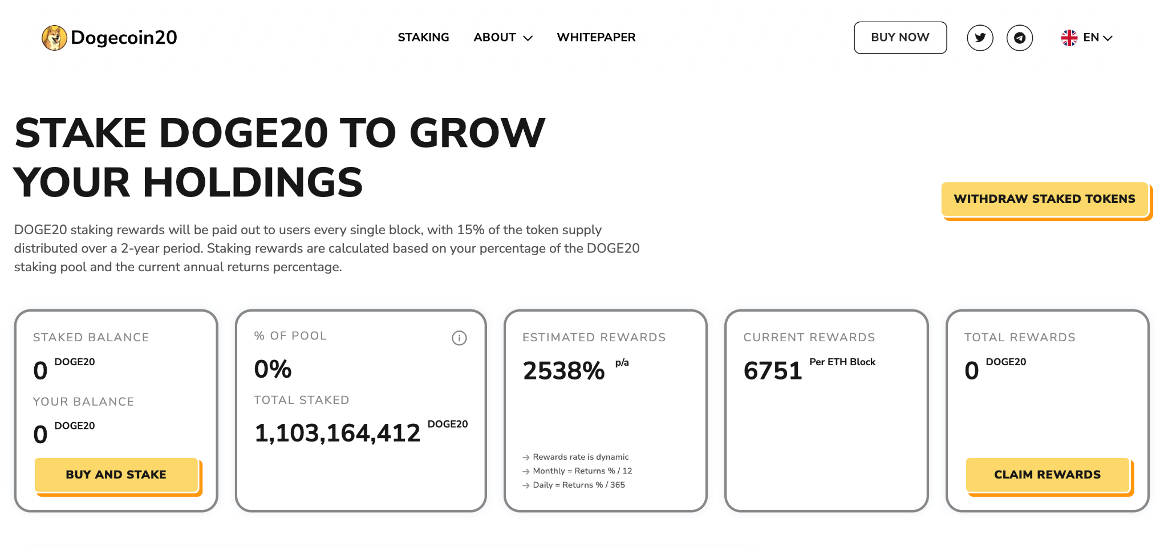Click Withdraw Staked Tokens button
The height and width of the screenshot is (550, 1168).
(x=1044, y=199)
